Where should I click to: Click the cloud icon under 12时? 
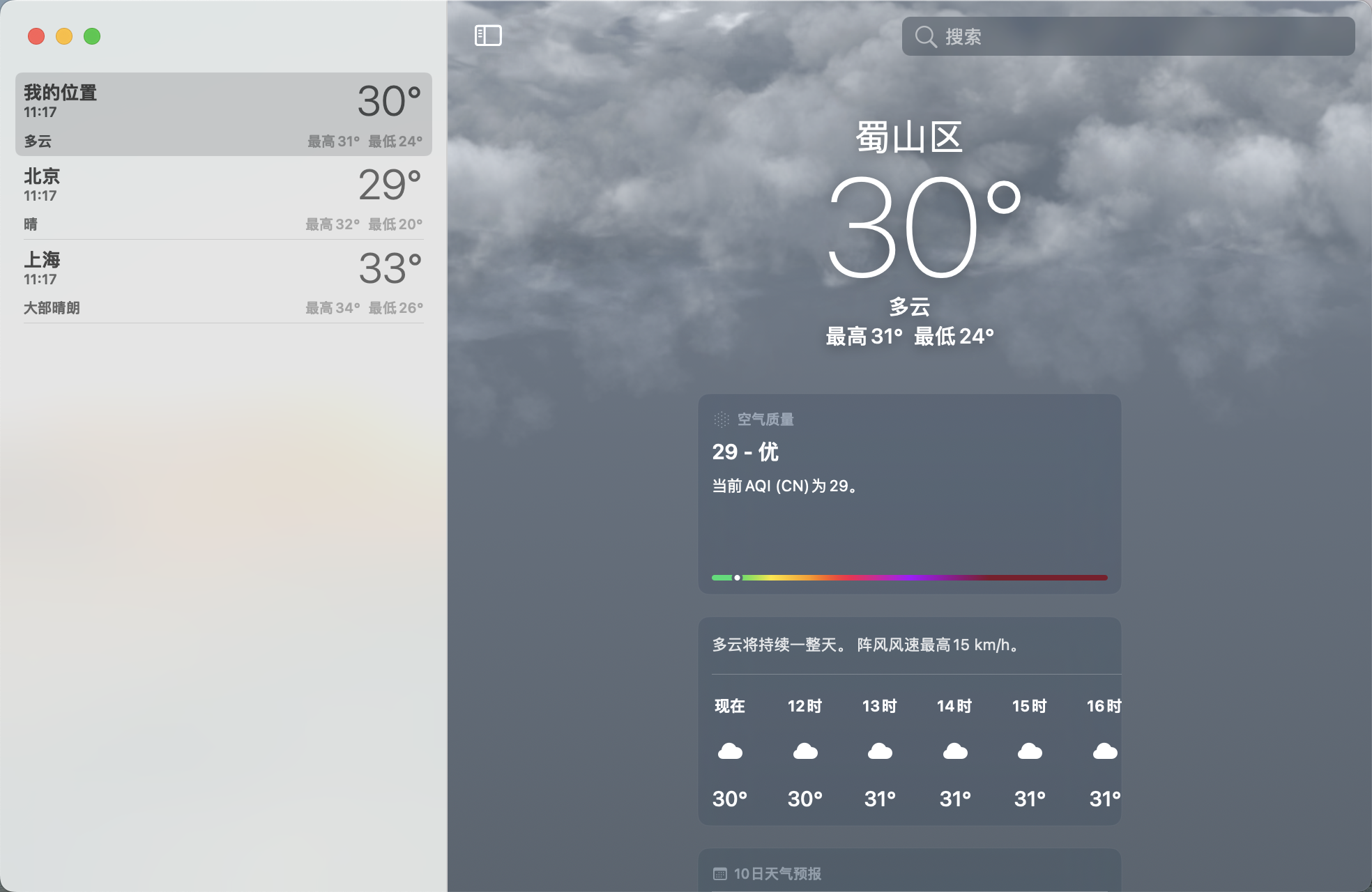coord(805,751)
